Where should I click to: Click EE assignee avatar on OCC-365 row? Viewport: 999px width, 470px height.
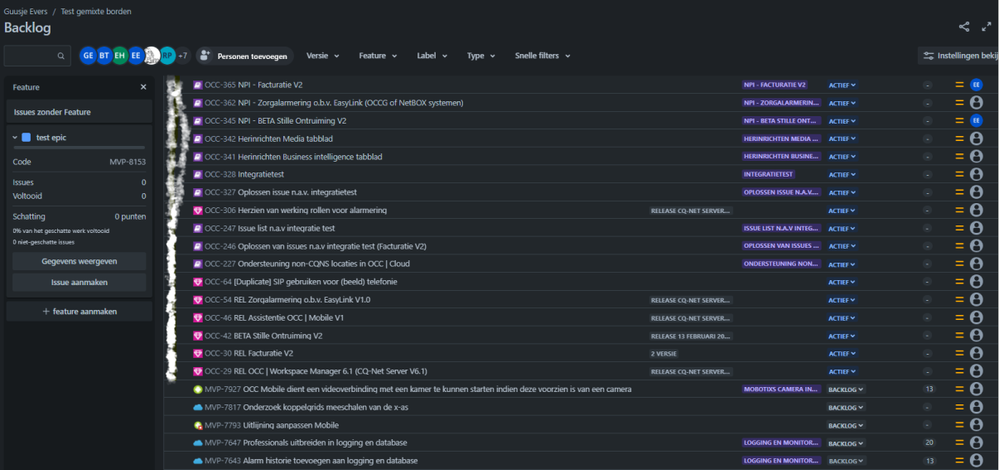976,85
